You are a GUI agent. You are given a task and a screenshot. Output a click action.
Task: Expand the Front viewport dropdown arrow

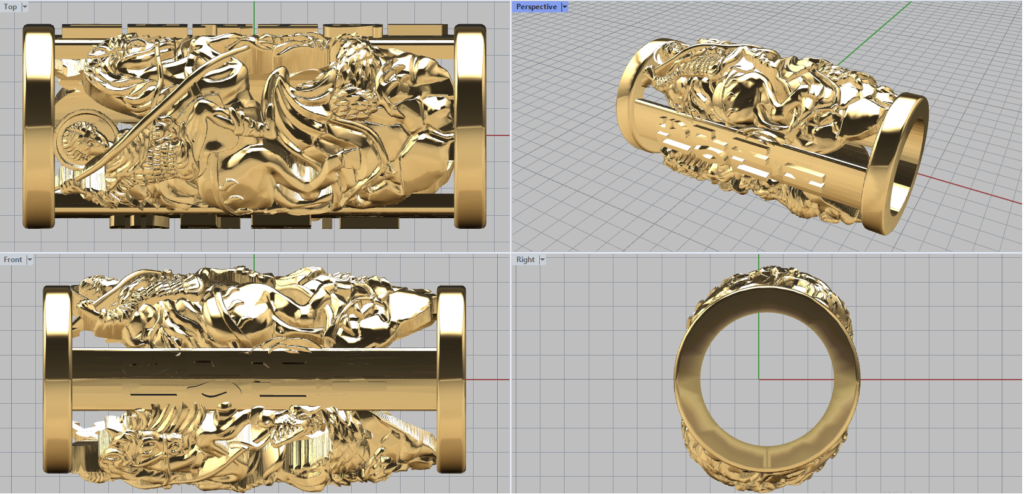click(x=30, y=259)
